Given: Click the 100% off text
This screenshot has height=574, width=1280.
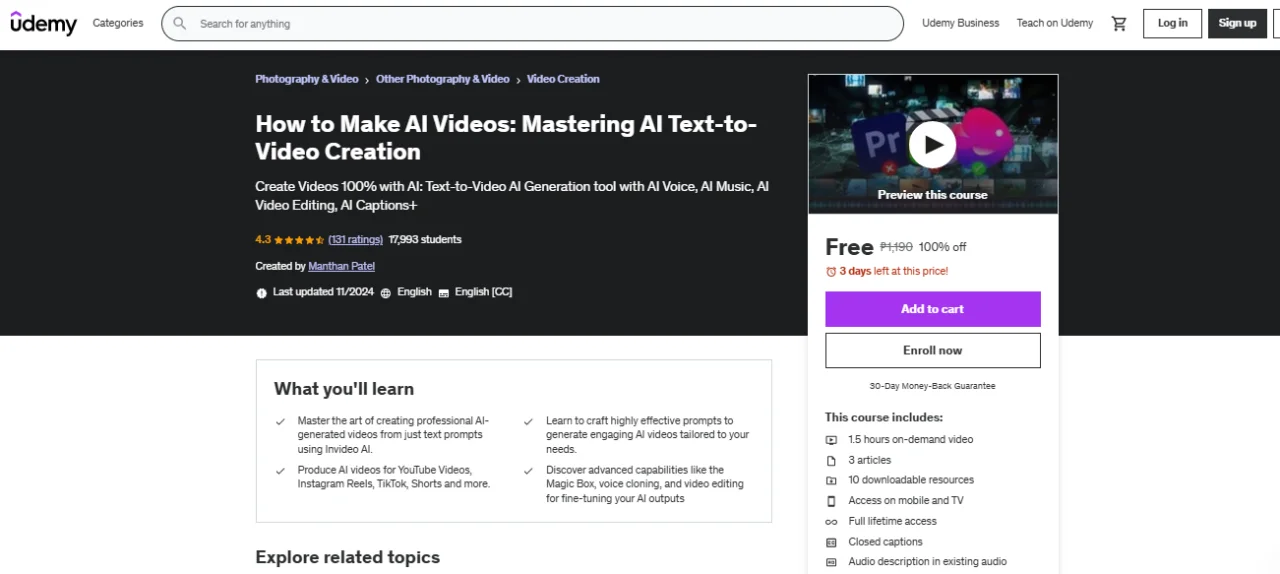Looking at the screenshot, I should [x=942, y=247].
